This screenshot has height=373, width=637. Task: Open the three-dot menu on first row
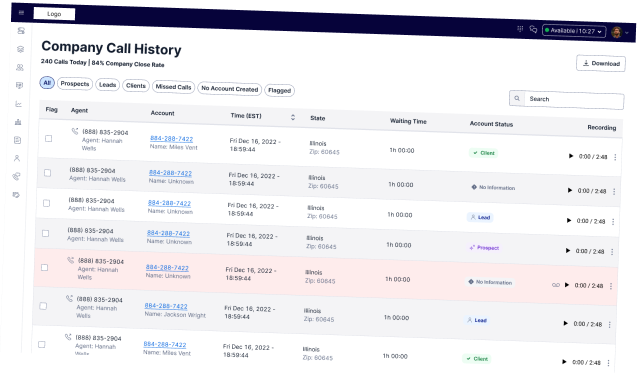pyautogui.click(x=615, y=157)
